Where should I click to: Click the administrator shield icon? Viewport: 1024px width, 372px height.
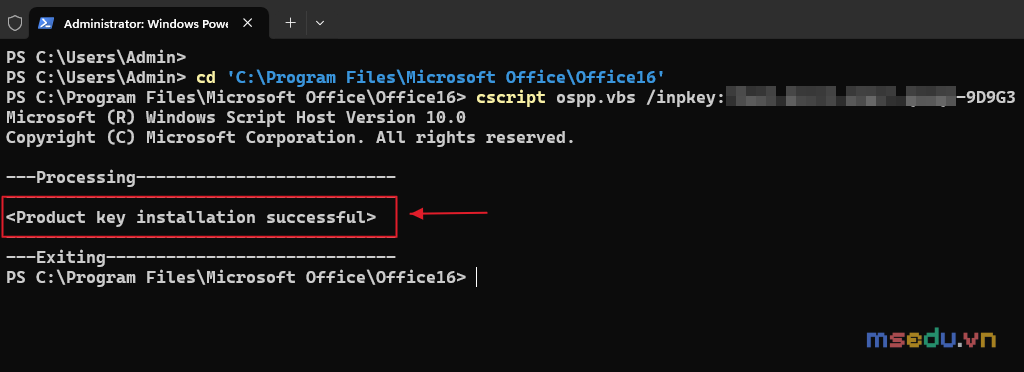click(14, 23)
